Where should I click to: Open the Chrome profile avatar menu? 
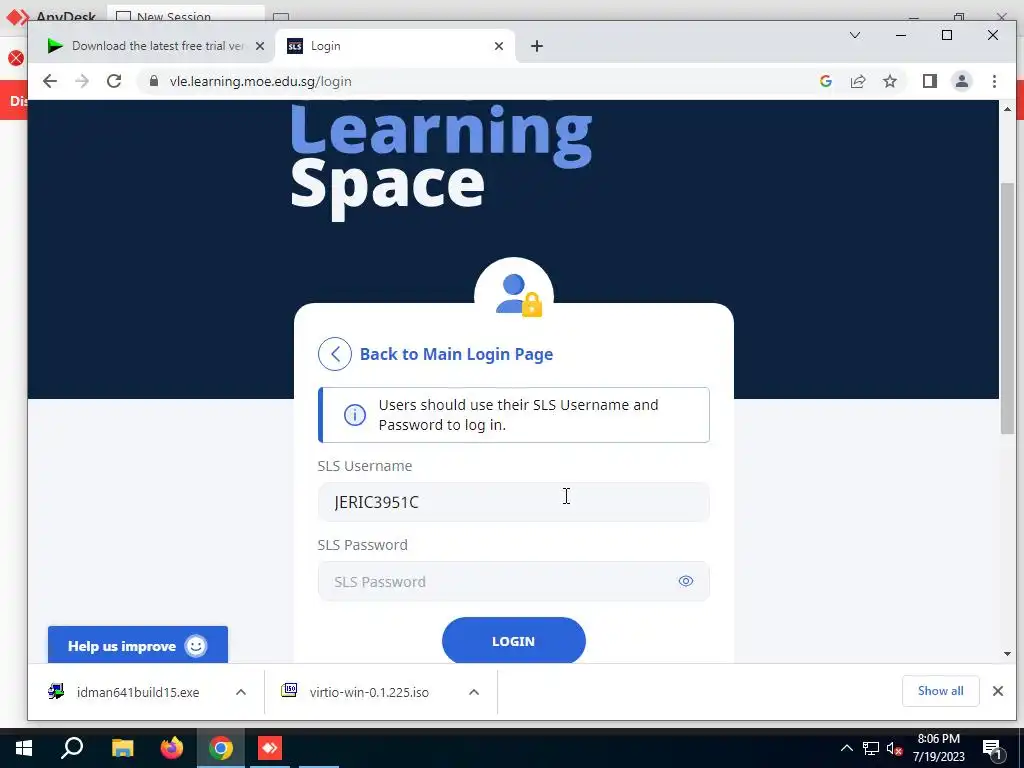[x=961, y=81]
